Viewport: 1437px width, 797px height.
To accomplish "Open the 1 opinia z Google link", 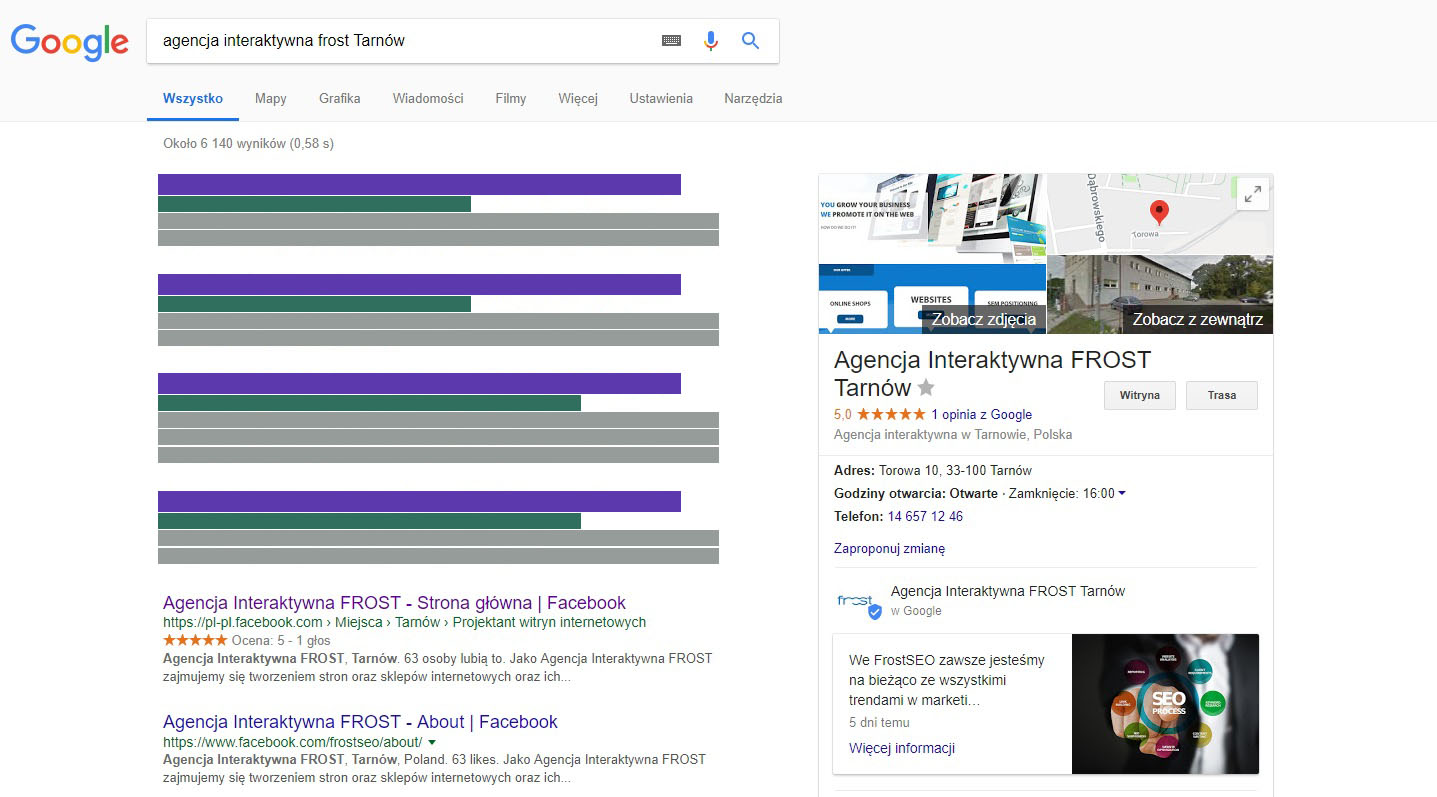I will (x=981, y=414).
